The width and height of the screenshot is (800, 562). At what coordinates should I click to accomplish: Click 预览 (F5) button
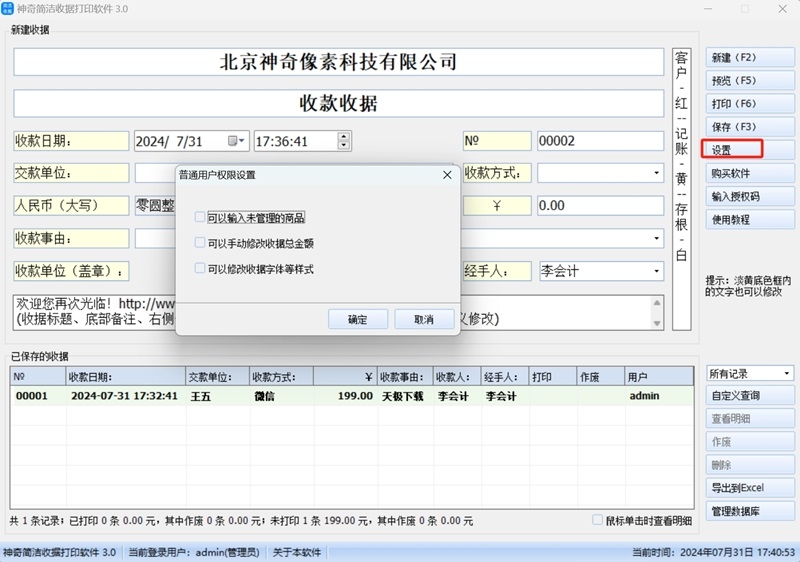pyautogui.click(x=750, y=81)
